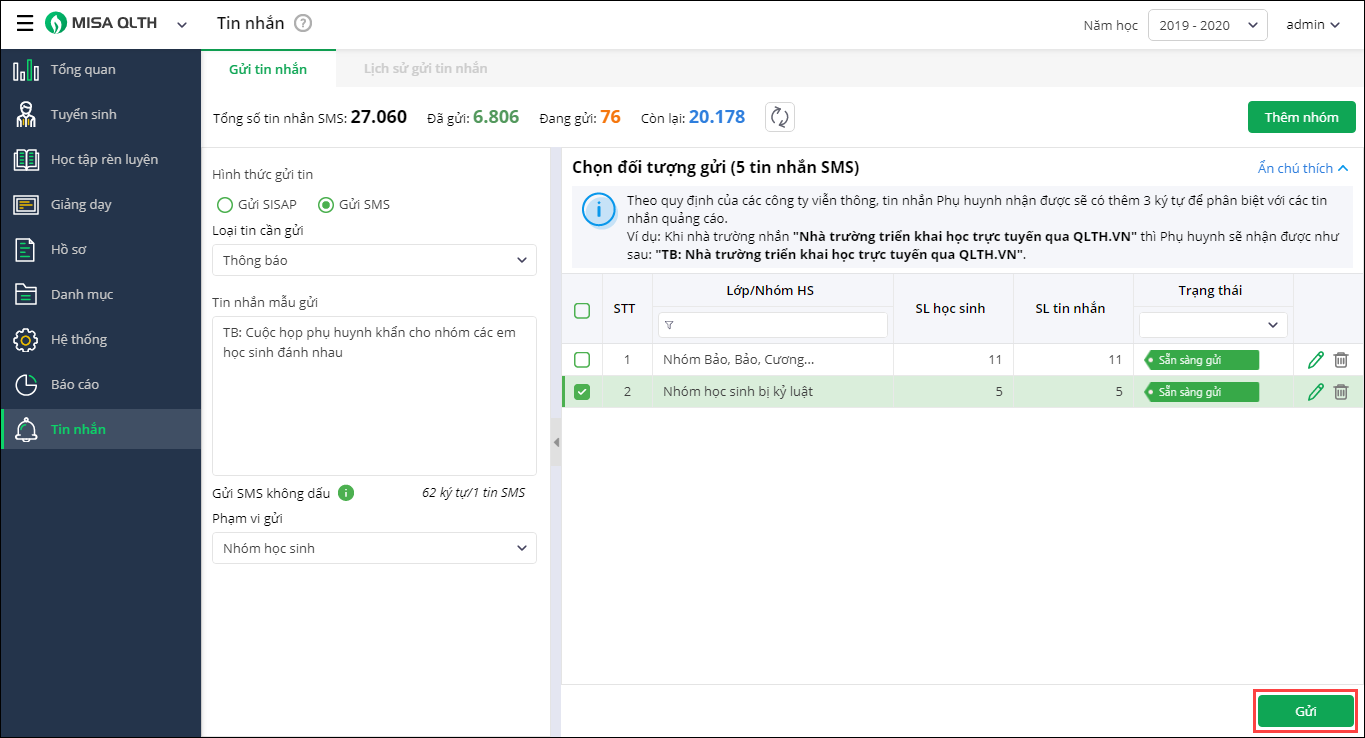Screen dimensions: 1365x738
Task: Delete the Nhóm học sinh bị kỷ luật group
Action: tap(1341, 392)
